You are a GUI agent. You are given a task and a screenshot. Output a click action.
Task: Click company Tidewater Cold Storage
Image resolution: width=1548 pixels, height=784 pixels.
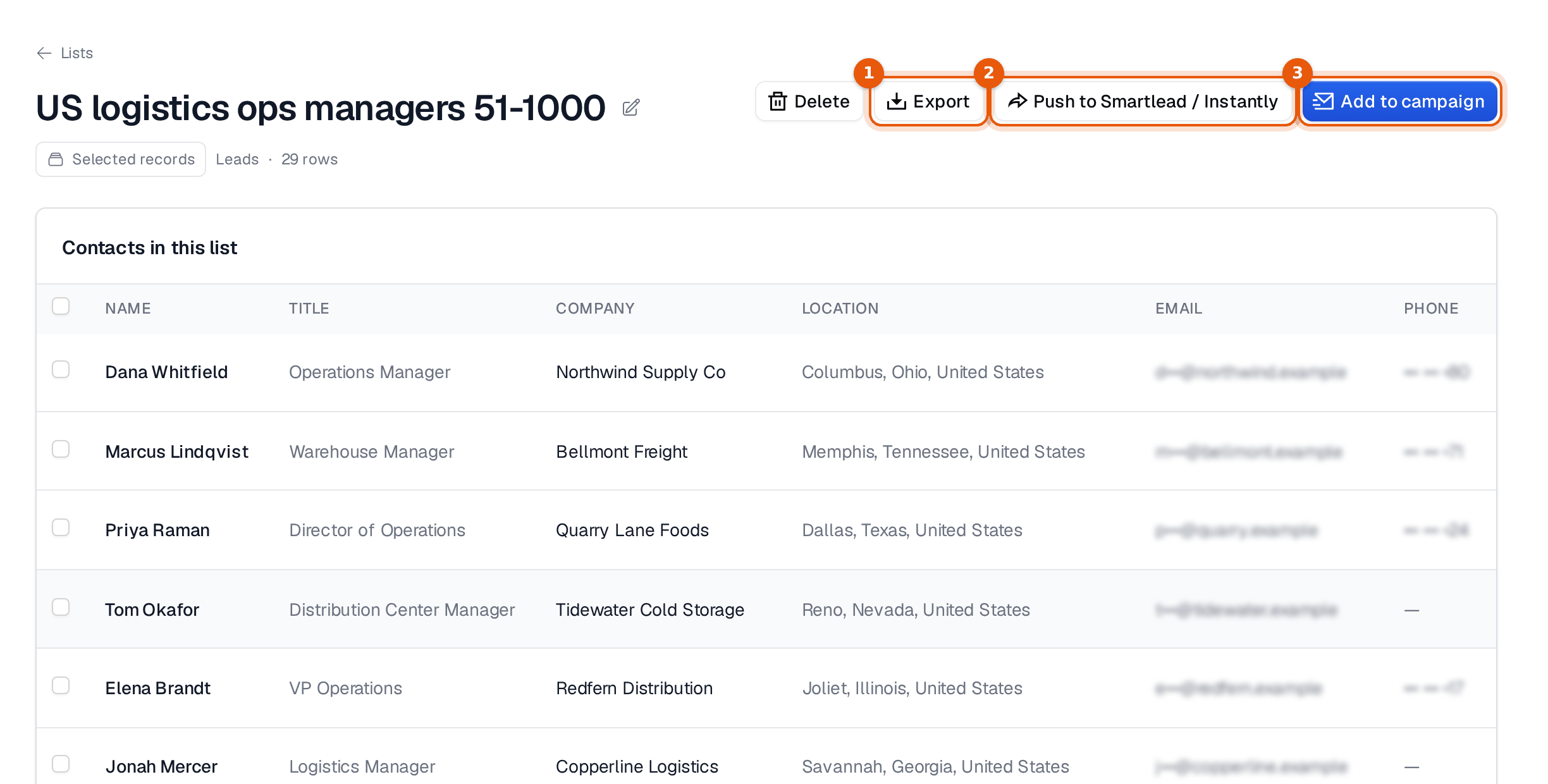[x=650, y=610]
